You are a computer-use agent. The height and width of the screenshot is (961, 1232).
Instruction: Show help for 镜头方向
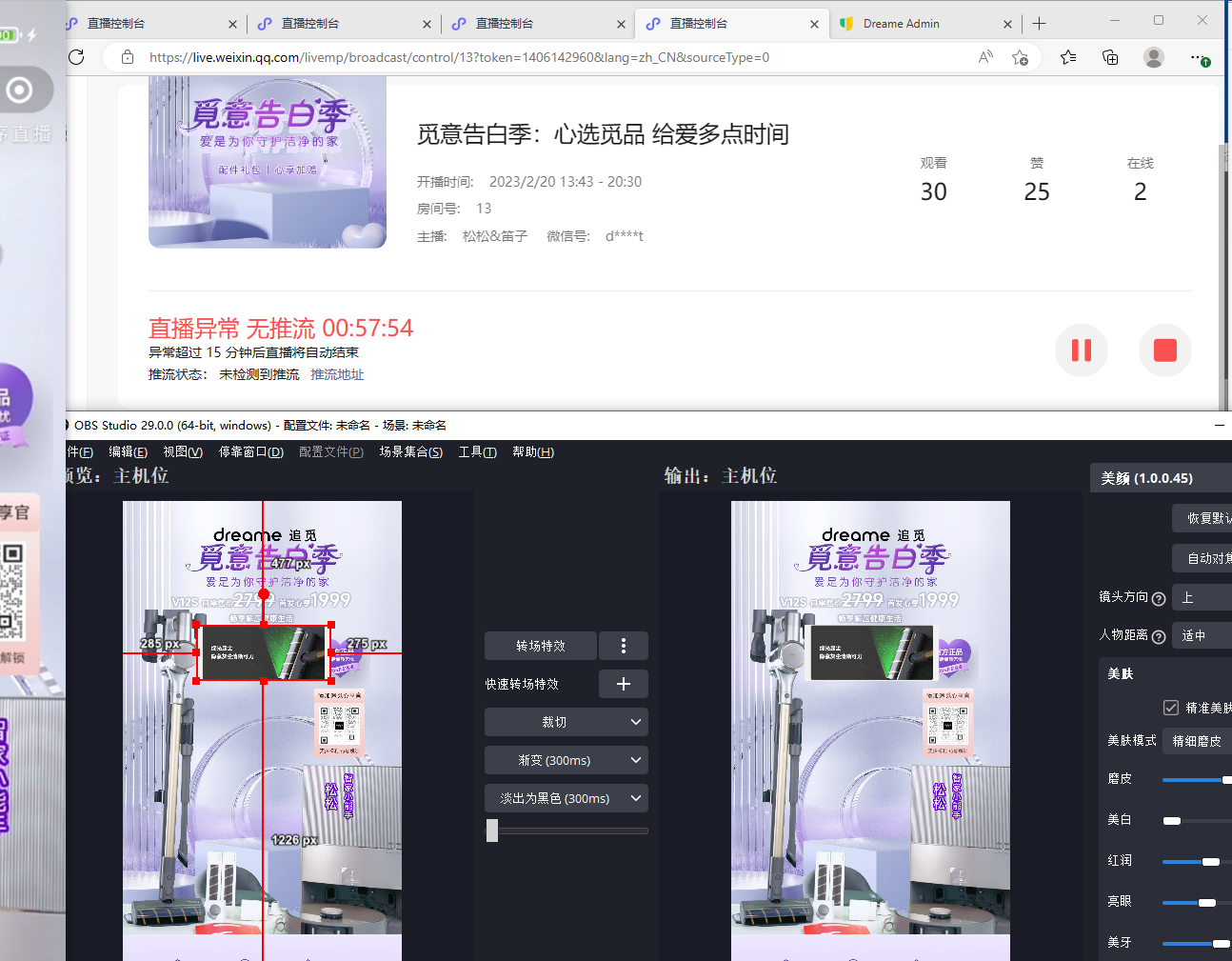(x=1159, y=599)
